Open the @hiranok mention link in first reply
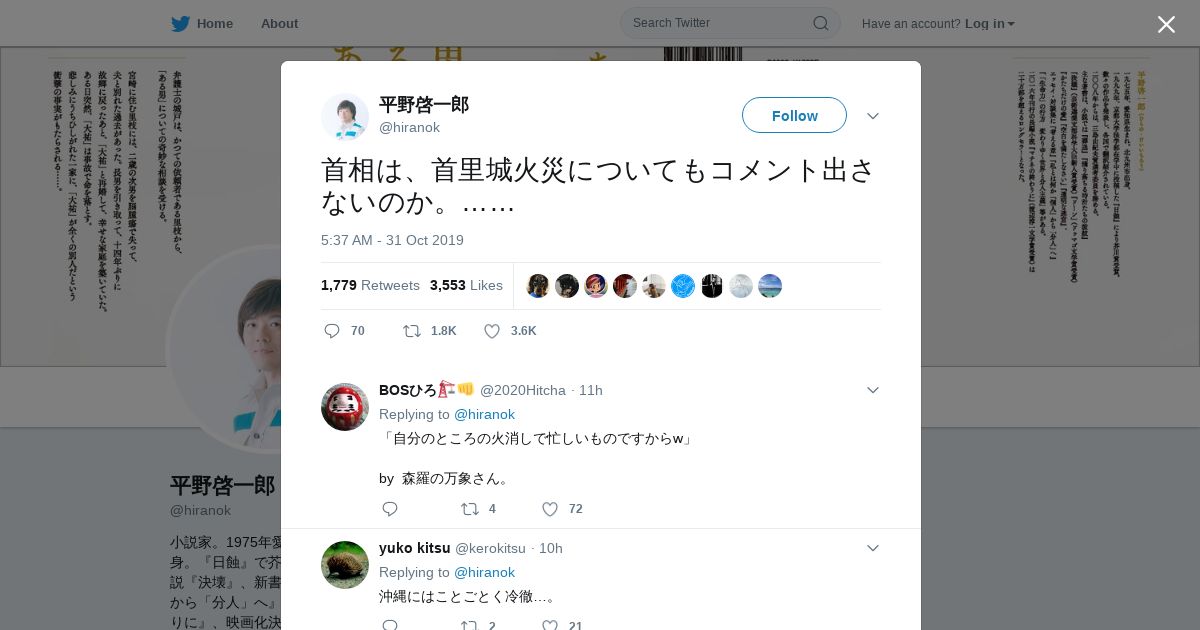The width and height of the screenshot is (1200, 630). click(x=484, y=414)
